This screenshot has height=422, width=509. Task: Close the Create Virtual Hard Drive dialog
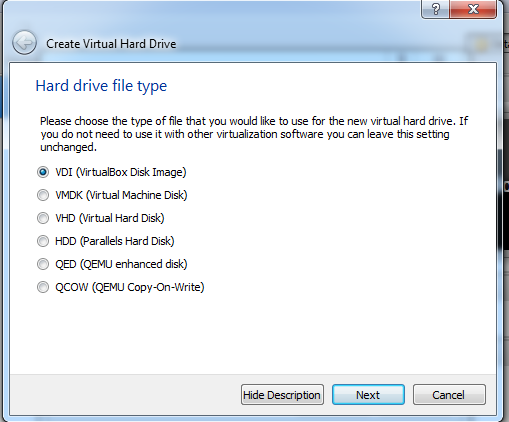click(473, 9)
